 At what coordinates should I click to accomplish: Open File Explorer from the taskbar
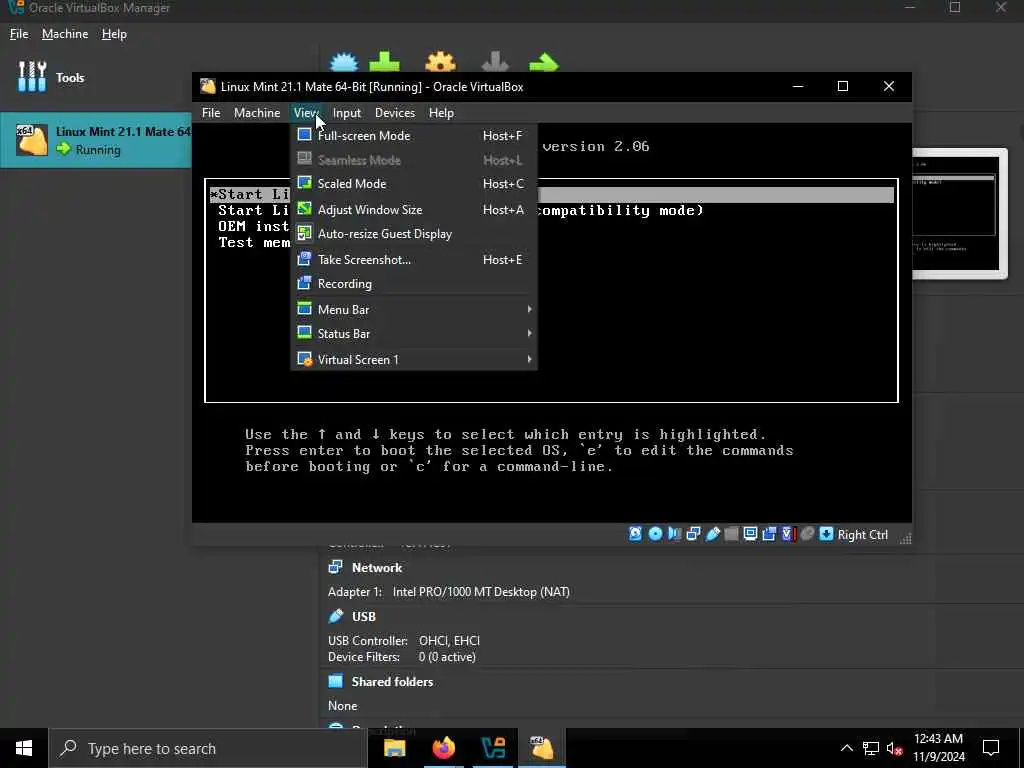pos(394,748)
